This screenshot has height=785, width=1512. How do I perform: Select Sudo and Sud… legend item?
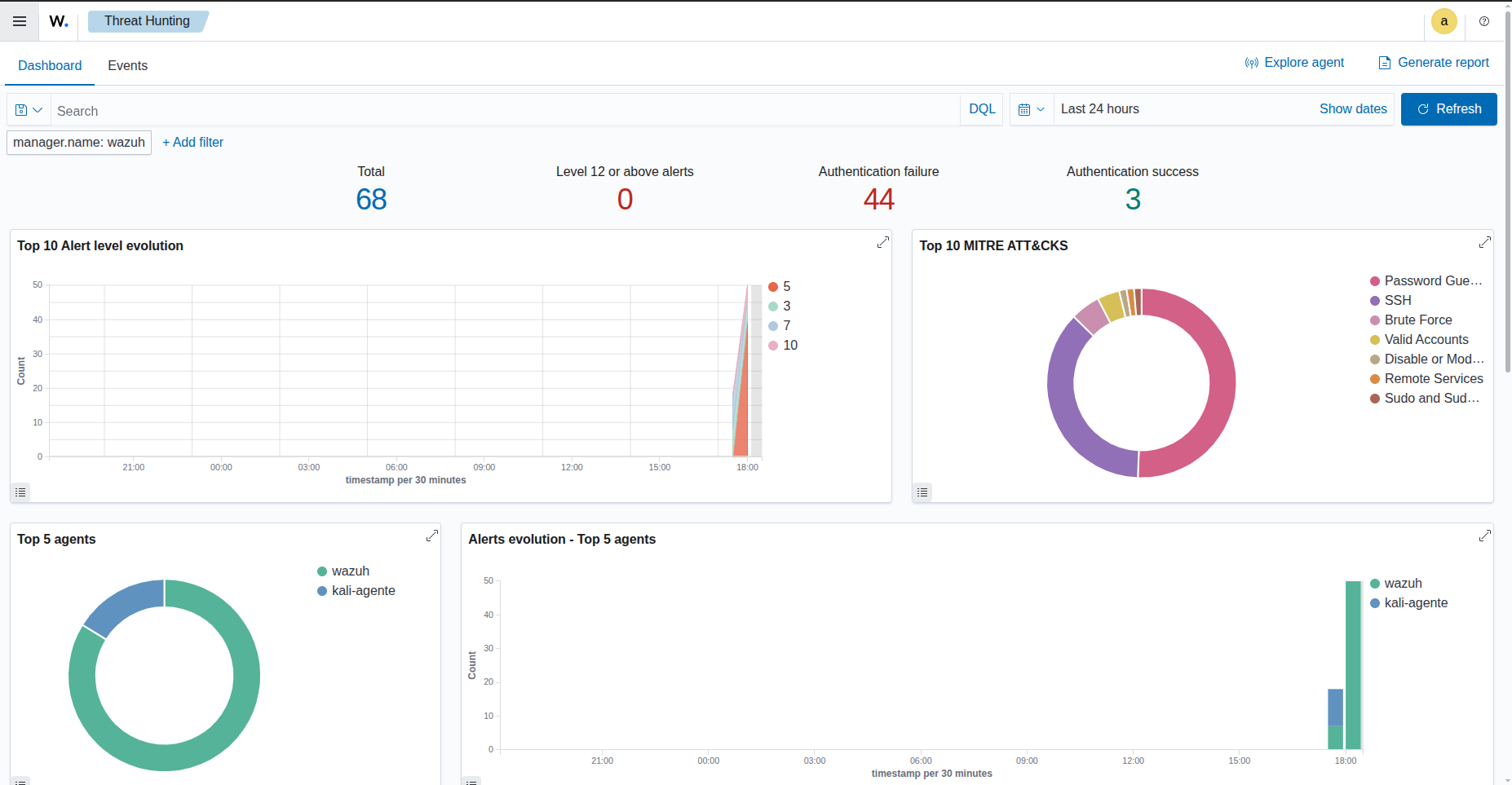click(1425, 399)
